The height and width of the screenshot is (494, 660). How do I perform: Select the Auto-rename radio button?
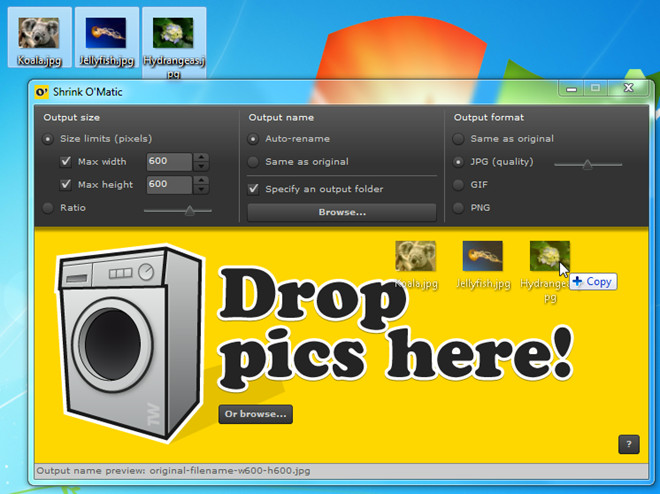tap(253, 139)
